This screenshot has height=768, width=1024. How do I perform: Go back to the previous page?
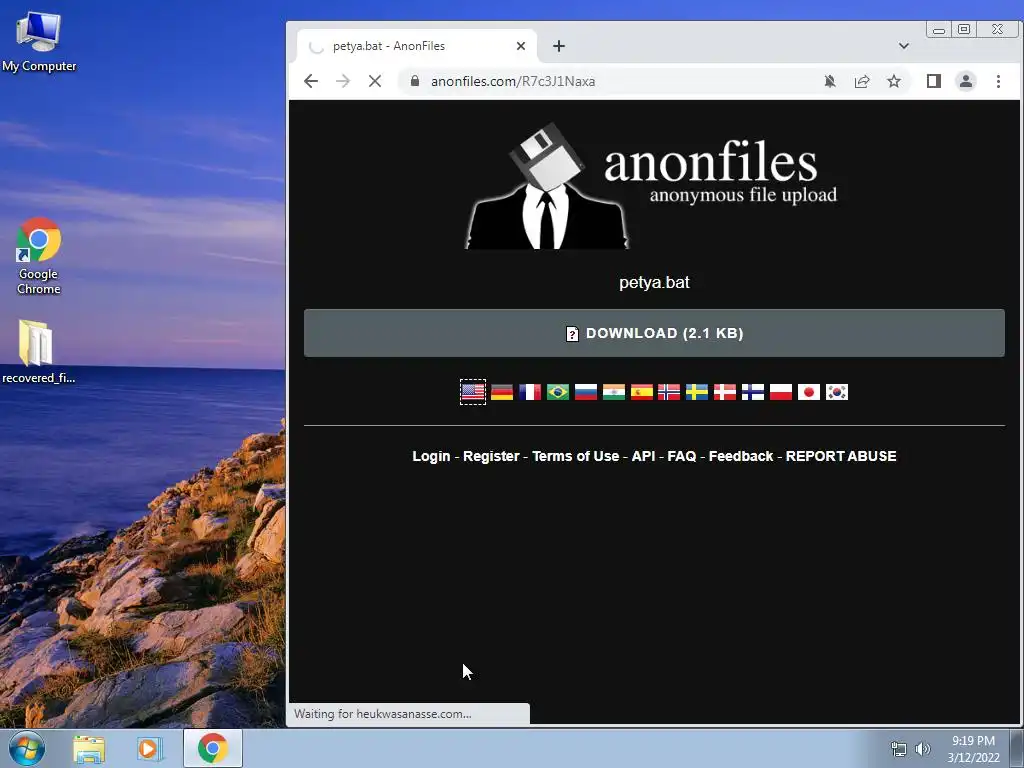[x=311, y=81]
